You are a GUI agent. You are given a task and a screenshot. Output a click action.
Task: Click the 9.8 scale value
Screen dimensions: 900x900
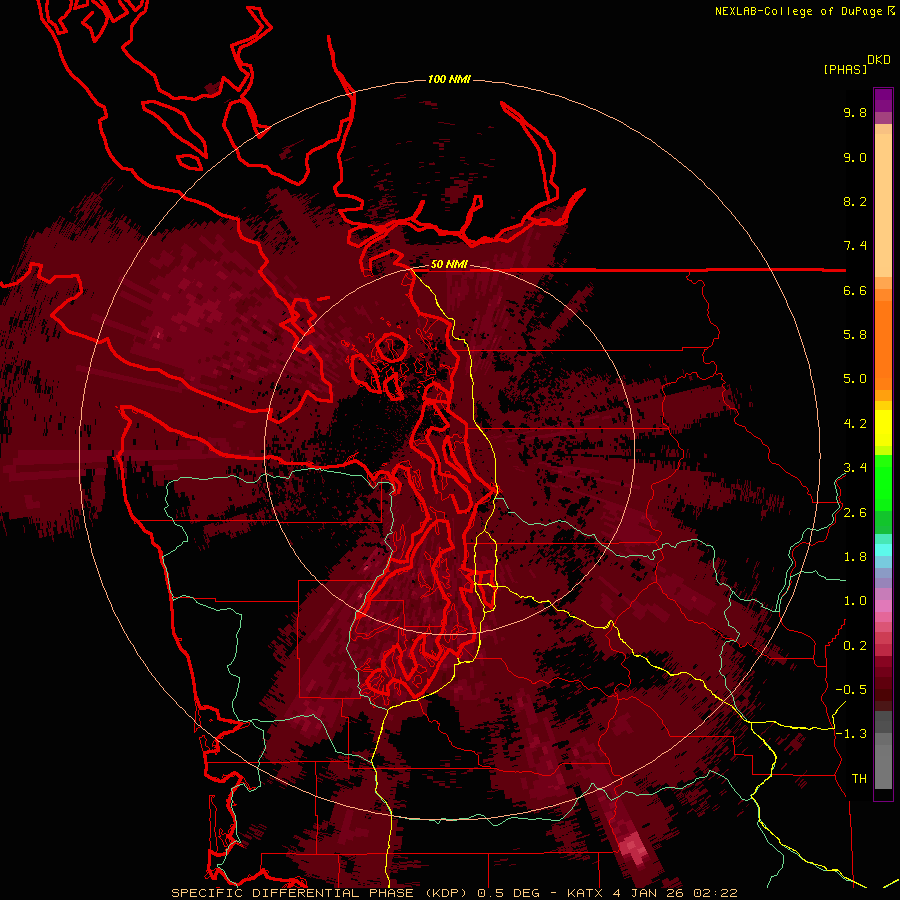pos(855,112)
